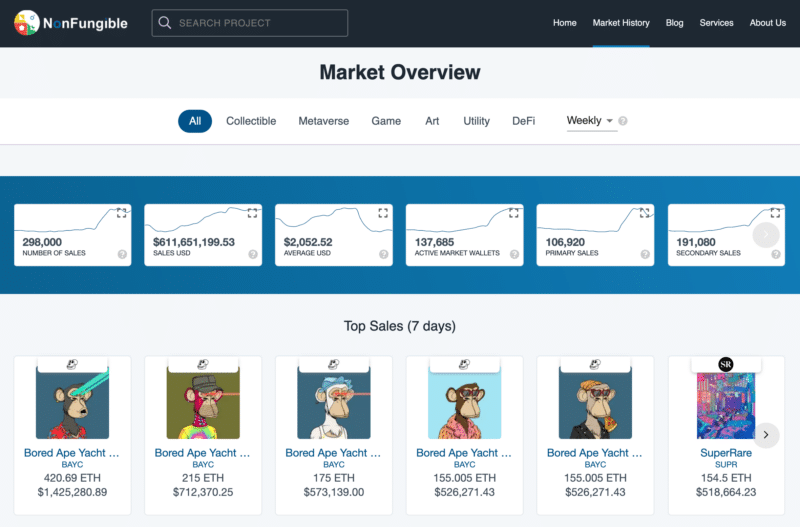
Task: Expand the Number of Sales chart
Action: coord(121,213)
